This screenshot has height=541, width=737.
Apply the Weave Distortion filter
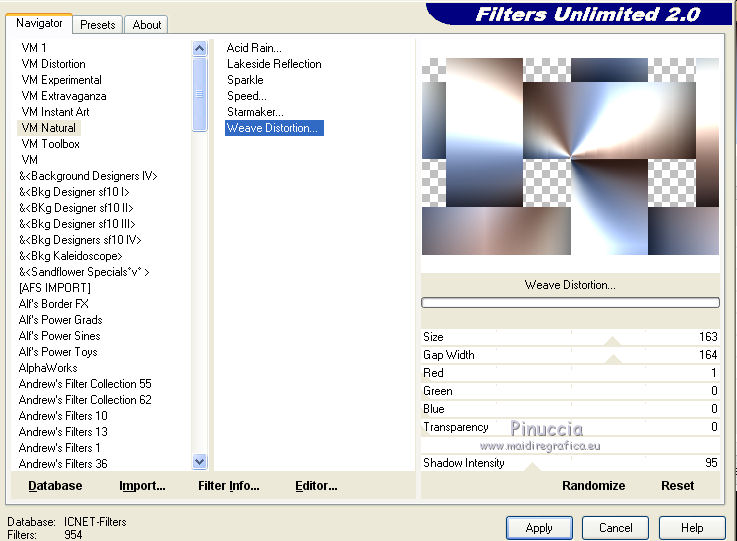point(539,528)
